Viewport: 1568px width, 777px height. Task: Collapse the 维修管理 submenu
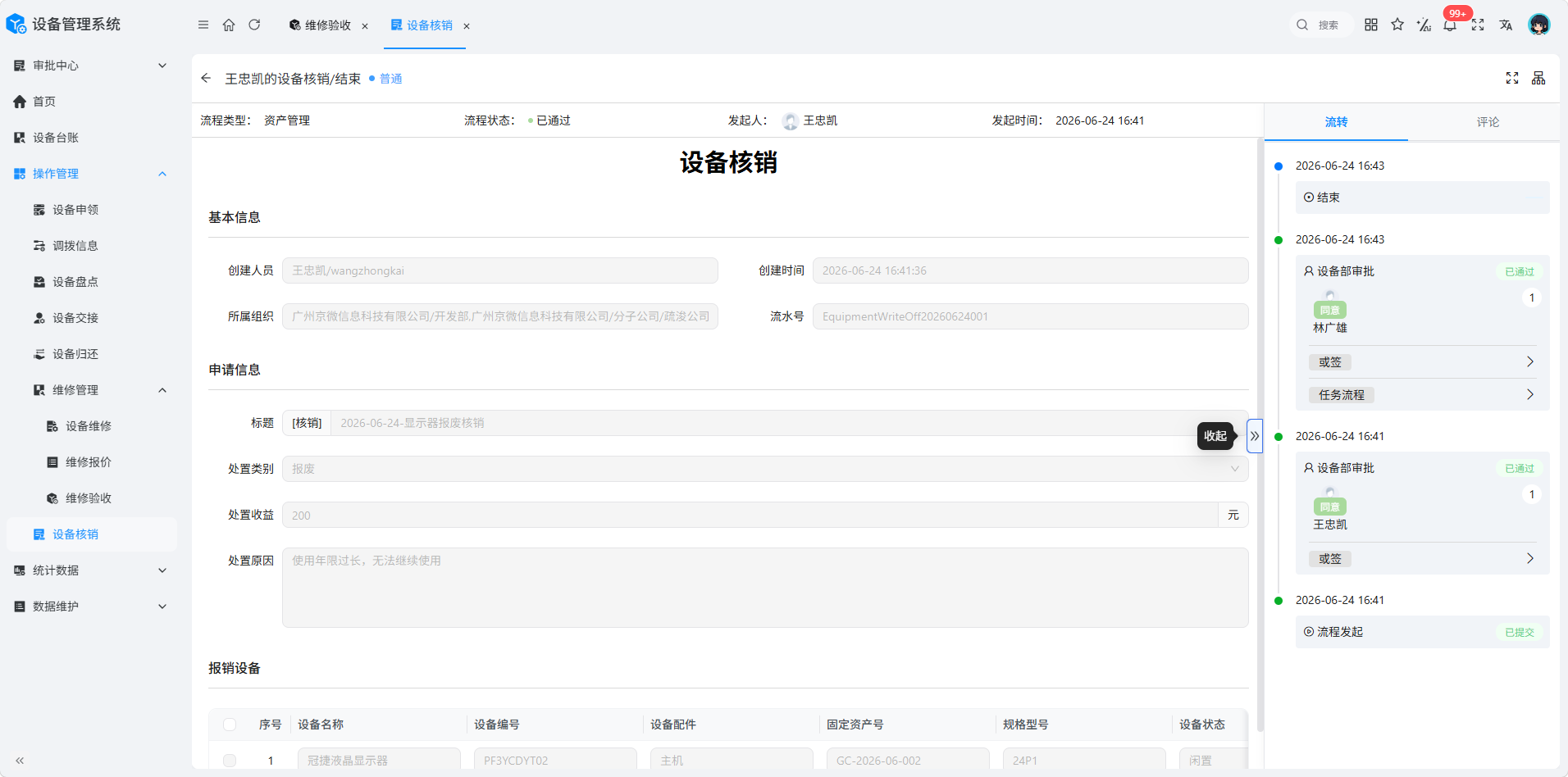click(x=162, y=390)
